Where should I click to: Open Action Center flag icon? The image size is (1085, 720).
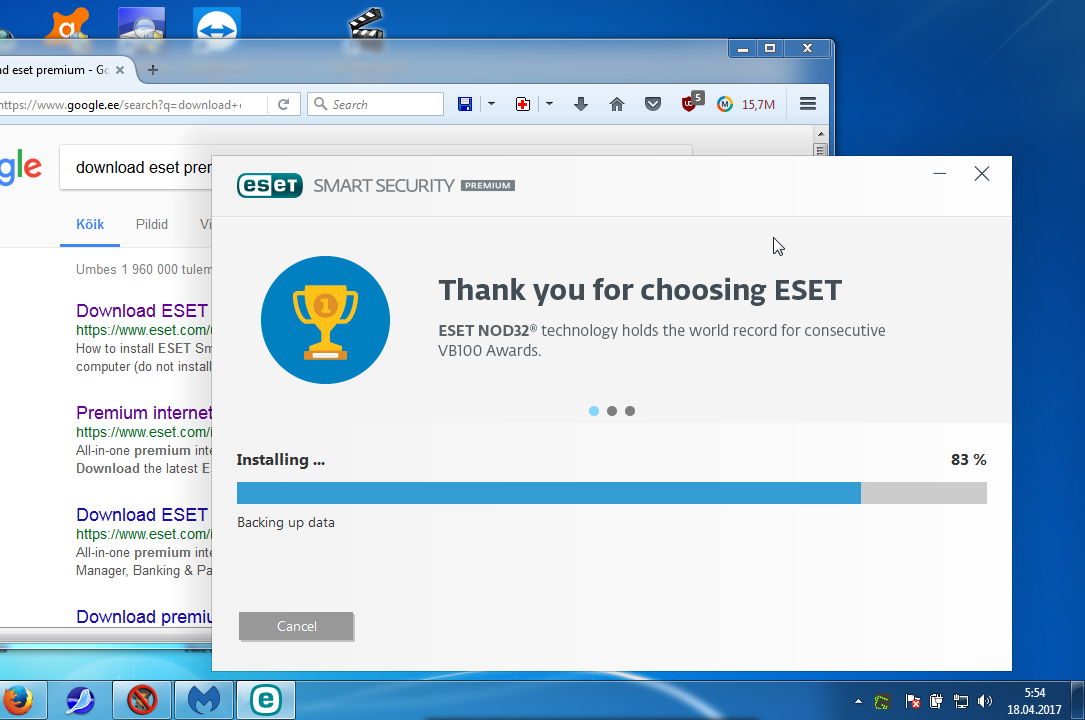pyautogui.click(x=912, y=702)
